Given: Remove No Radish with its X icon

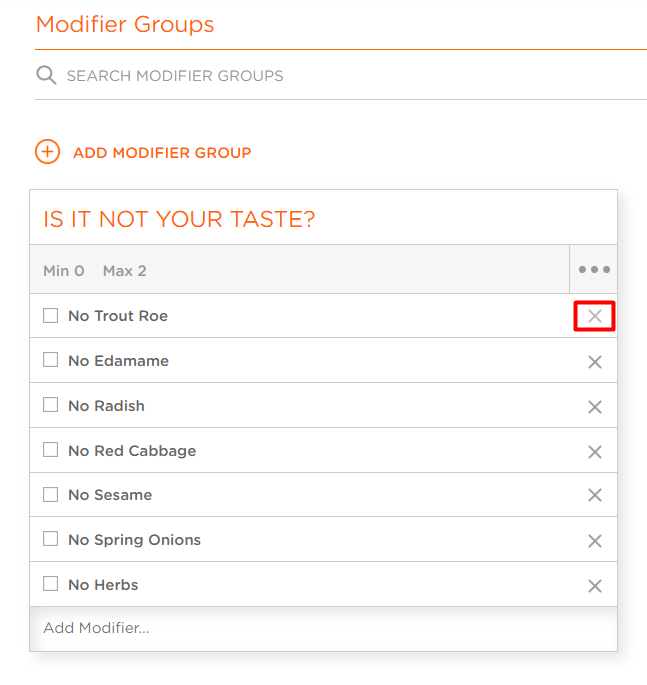Looking at the screenshot, I should (595, 407).
